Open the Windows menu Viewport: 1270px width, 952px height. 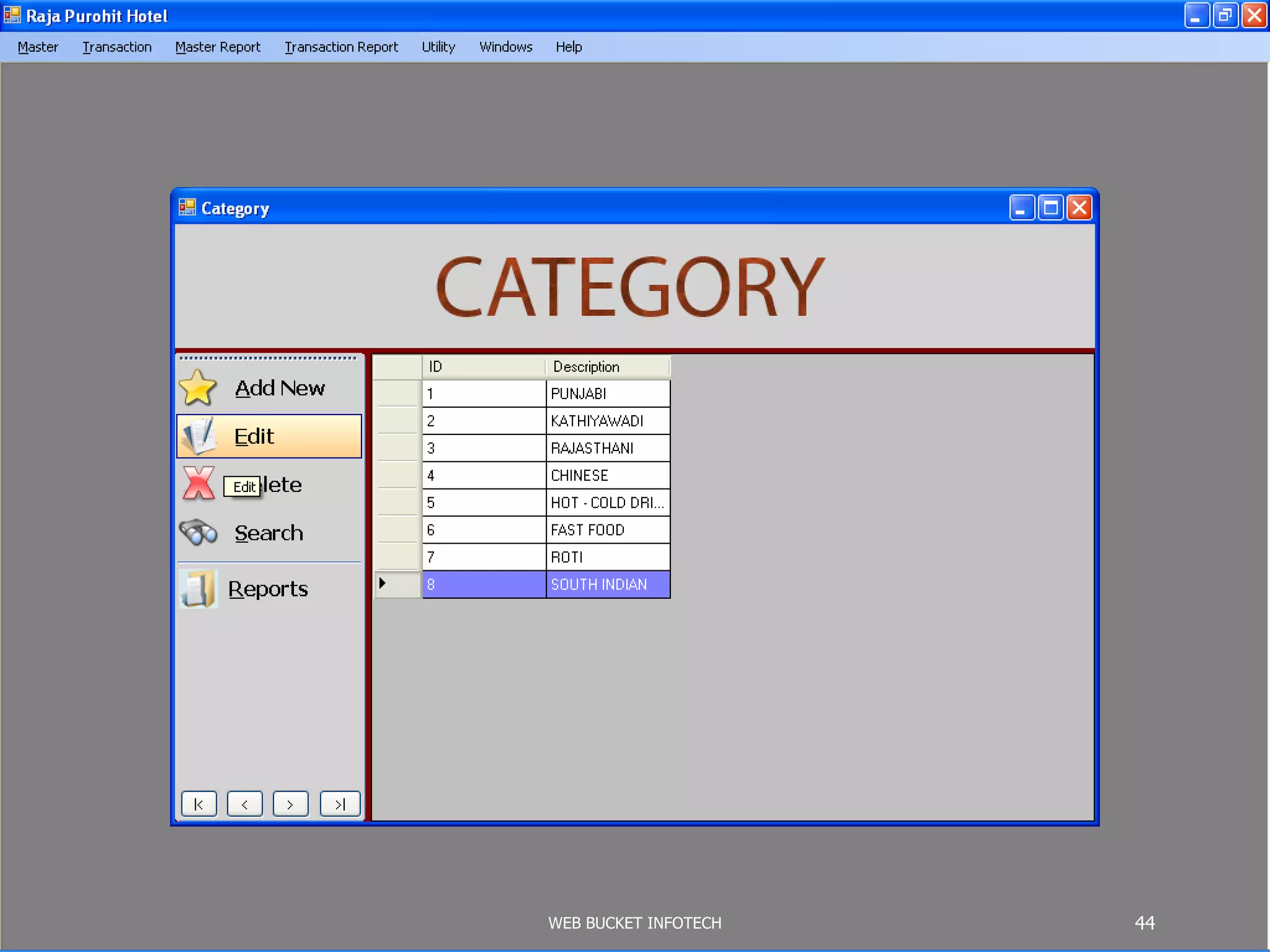pyautogui.click(x=505, y=47)
